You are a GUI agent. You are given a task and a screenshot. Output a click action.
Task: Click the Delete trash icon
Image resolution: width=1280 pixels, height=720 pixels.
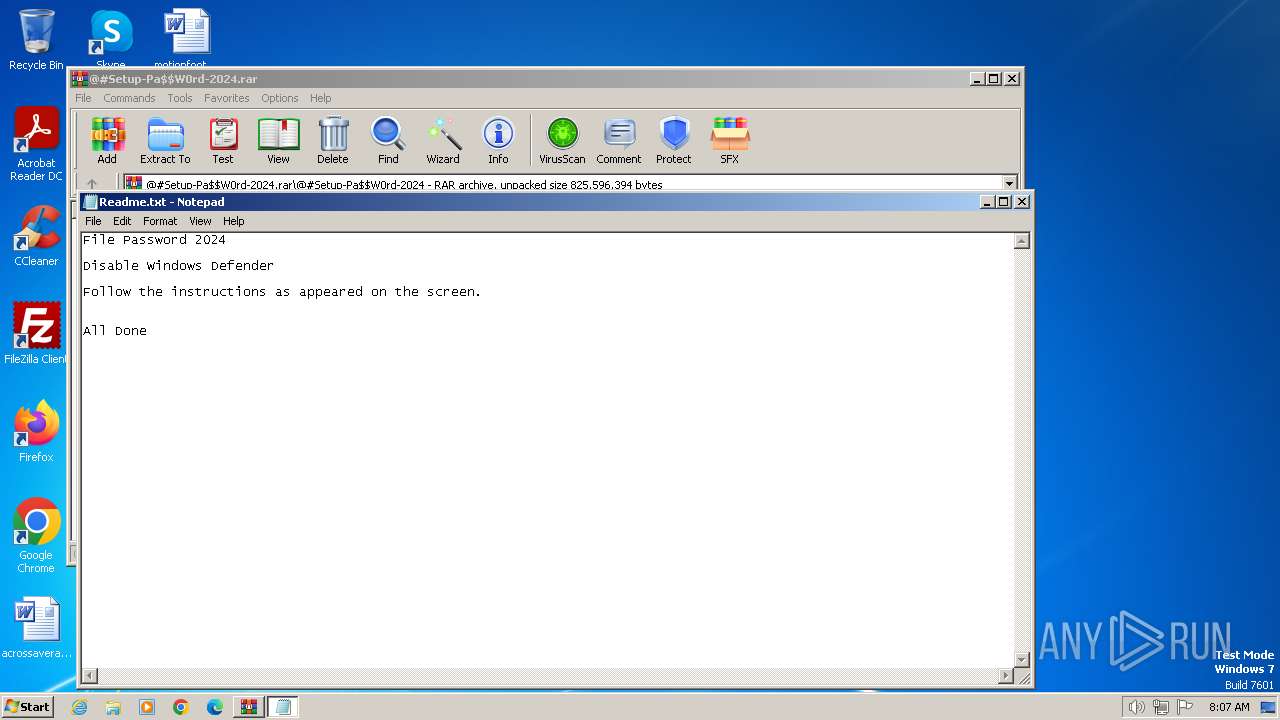(x=333, y=141)
